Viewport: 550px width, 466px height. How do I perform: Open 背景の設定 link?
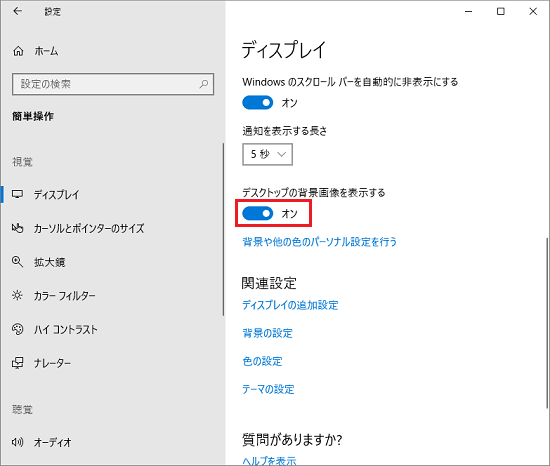267,333
